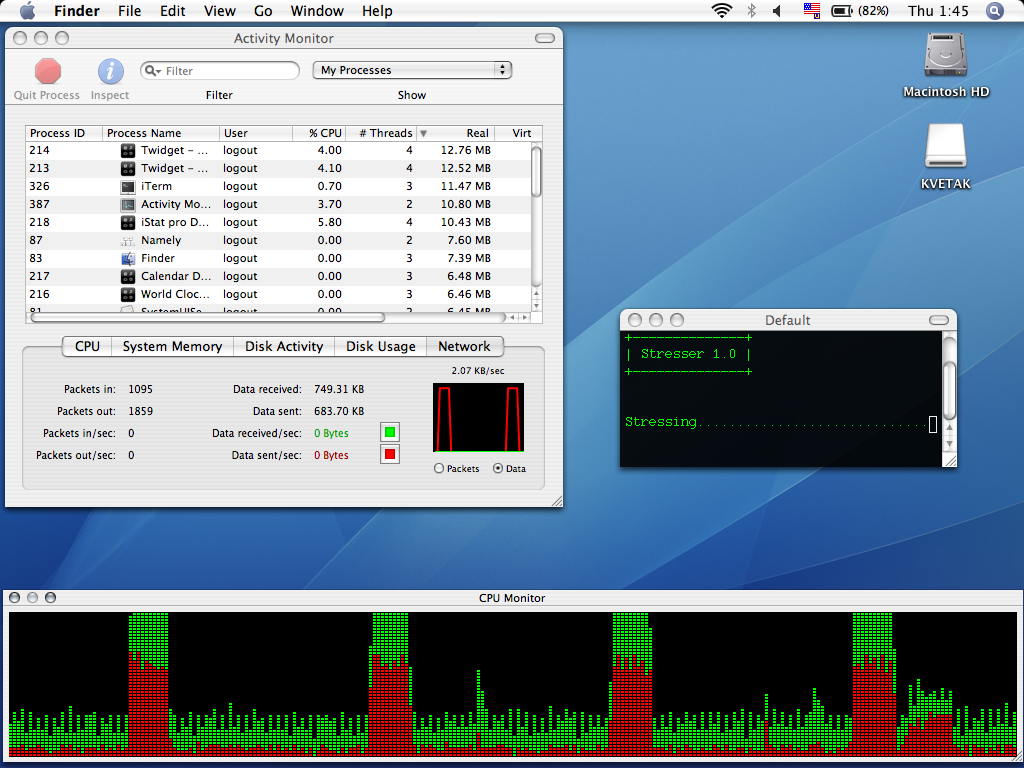Image resolution: width=1024 pixels, height=768 pixels.
Task: Switch to the Disk Activity tab
Action: [x=284, y=346]
